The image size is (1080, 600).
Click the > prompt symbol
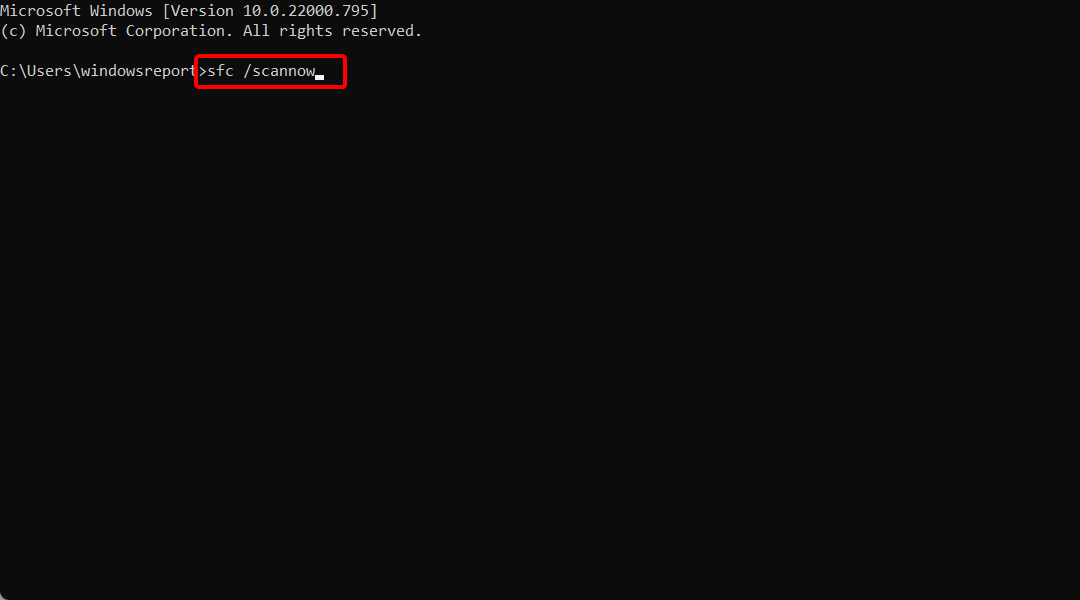(202, 72)
